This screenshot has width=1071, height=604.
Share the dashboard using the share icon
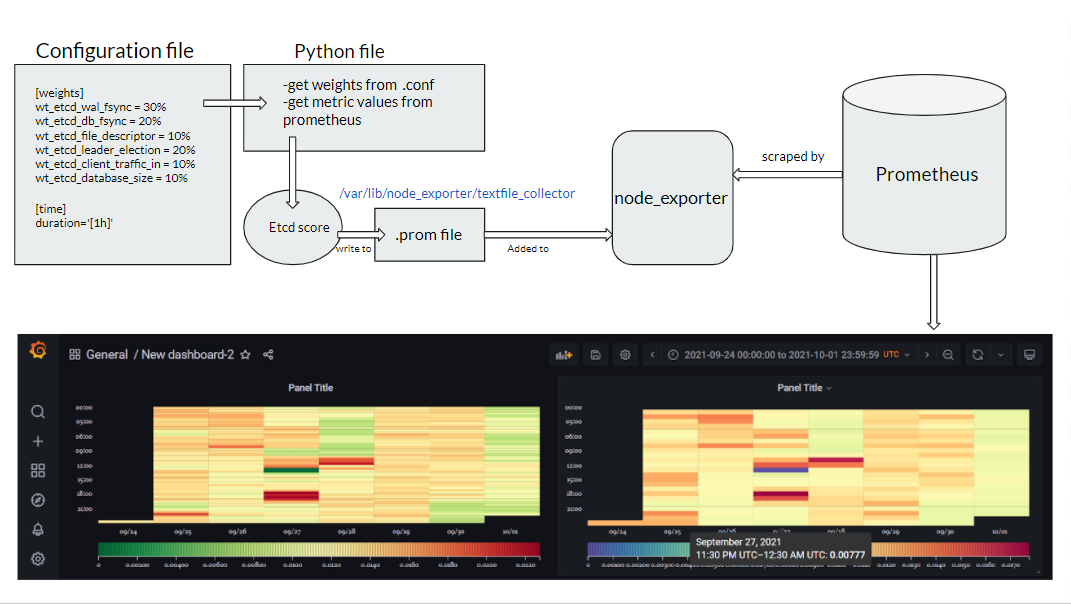pos(267,354)
